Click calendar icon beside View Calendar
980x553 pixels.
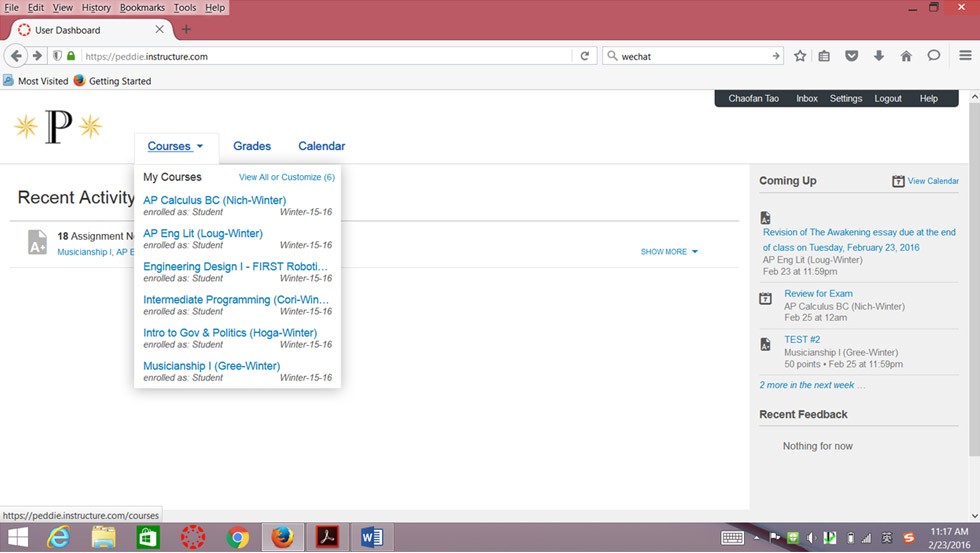coord(898,181)
